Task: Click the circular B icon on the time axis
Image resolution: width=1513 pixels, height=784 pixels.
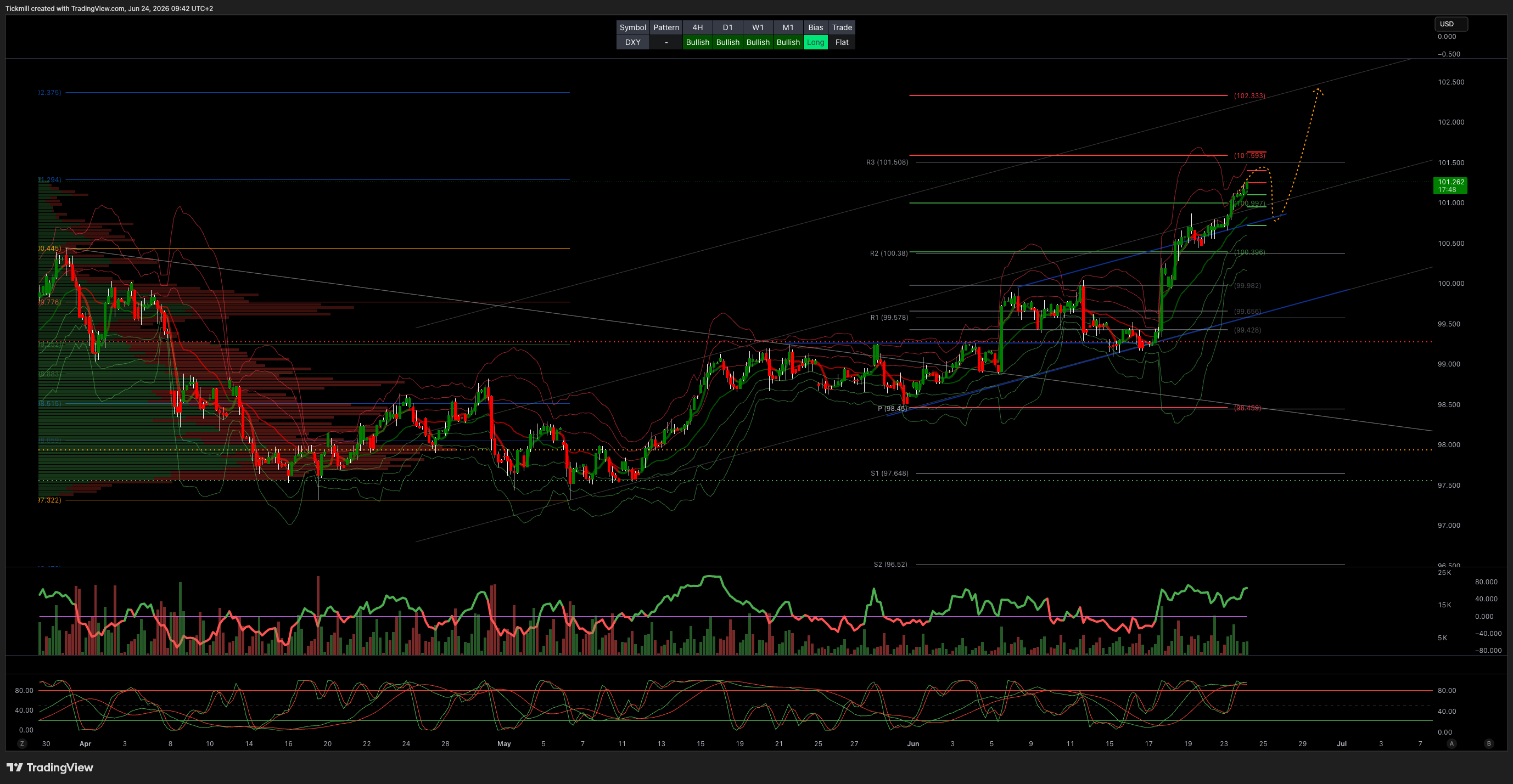Action: [1489, 743]
